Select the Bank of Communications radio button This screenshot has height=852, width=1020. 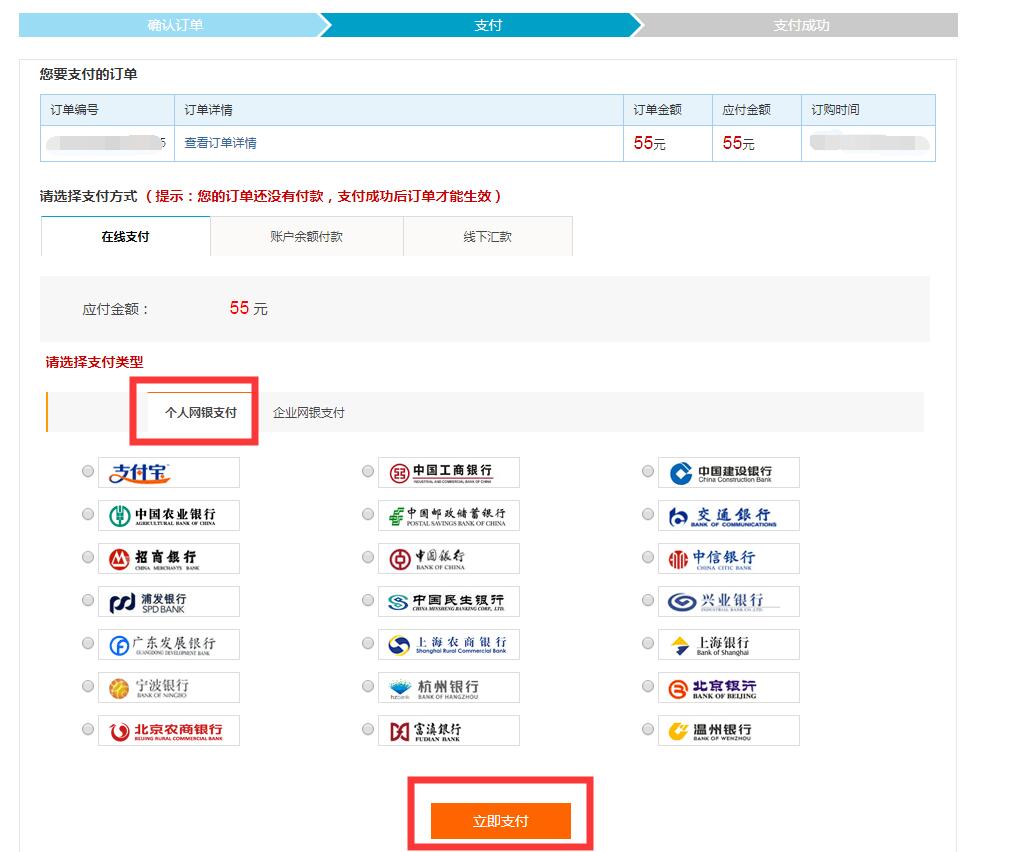click(648, 515)
